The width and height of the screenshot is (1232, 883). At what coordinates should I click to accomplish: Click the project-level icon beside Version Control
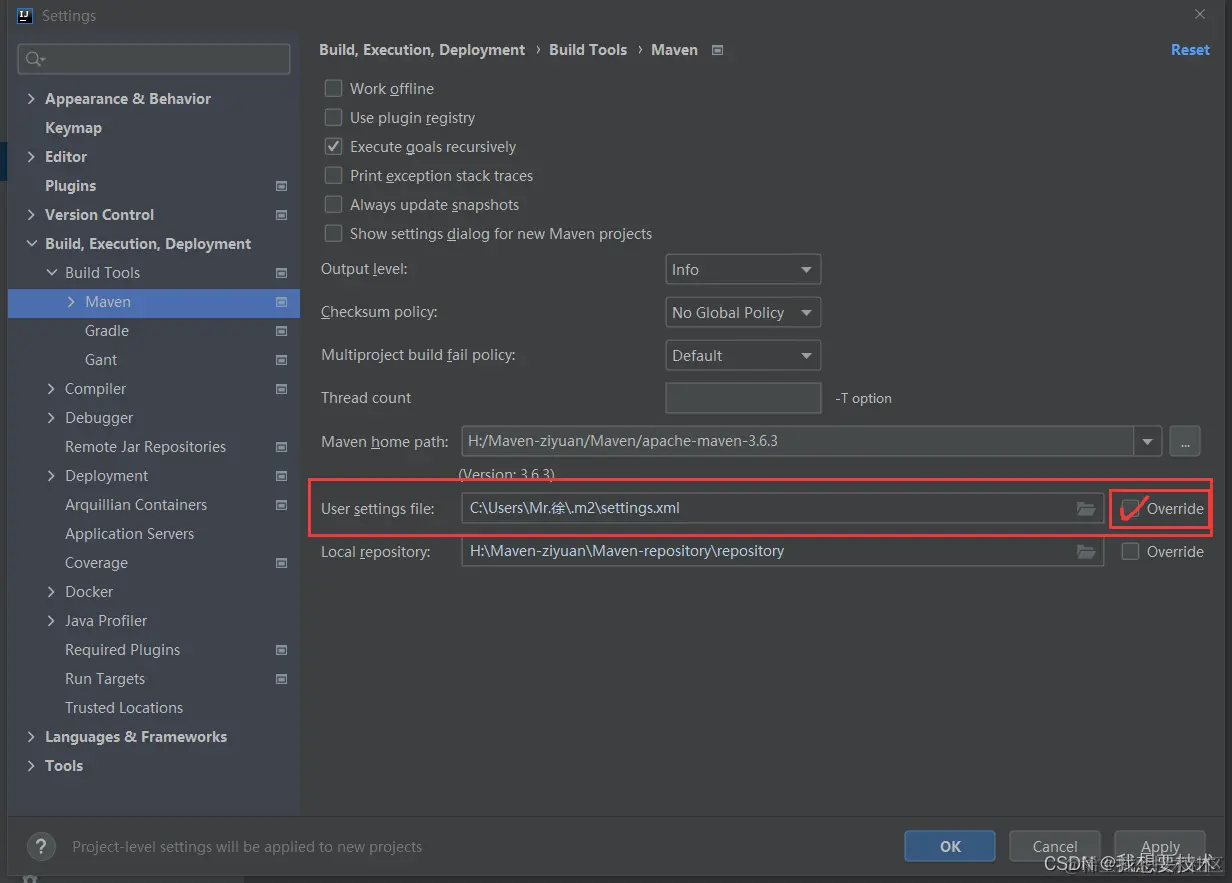[281, 215]
